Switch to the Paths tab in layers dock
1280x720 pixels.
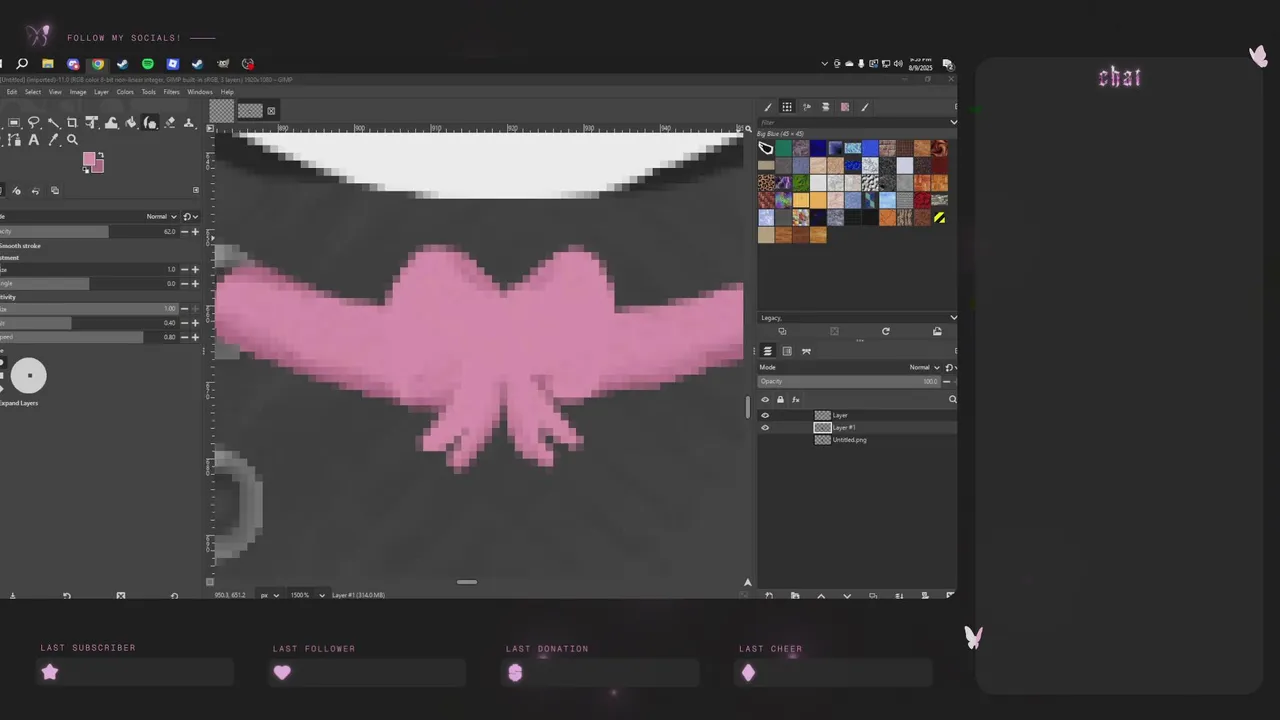[x=806, y=351]
